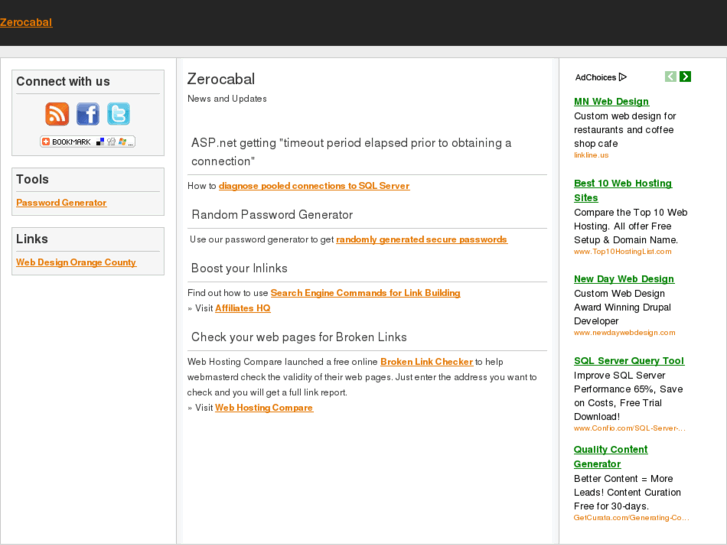Viewport: 727px width, 545px height.
Task: Show next ads with right arrow
Action: [685, 77]
